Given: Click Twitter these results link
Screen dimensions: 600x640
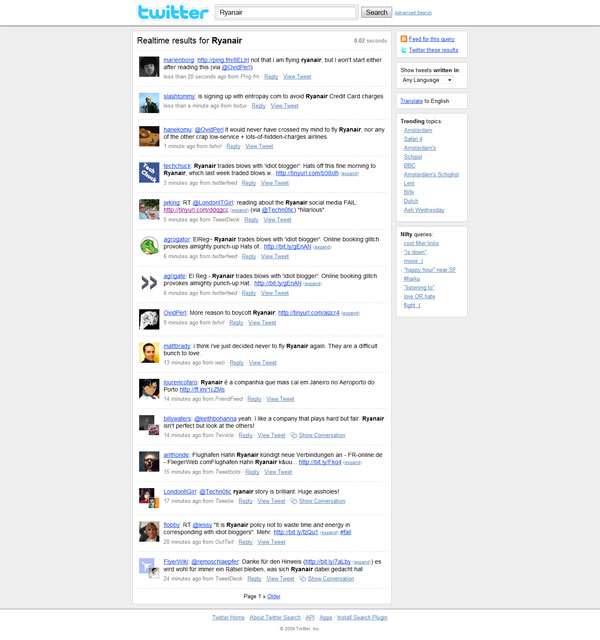Looking at the screenshot, I should 433,50.
